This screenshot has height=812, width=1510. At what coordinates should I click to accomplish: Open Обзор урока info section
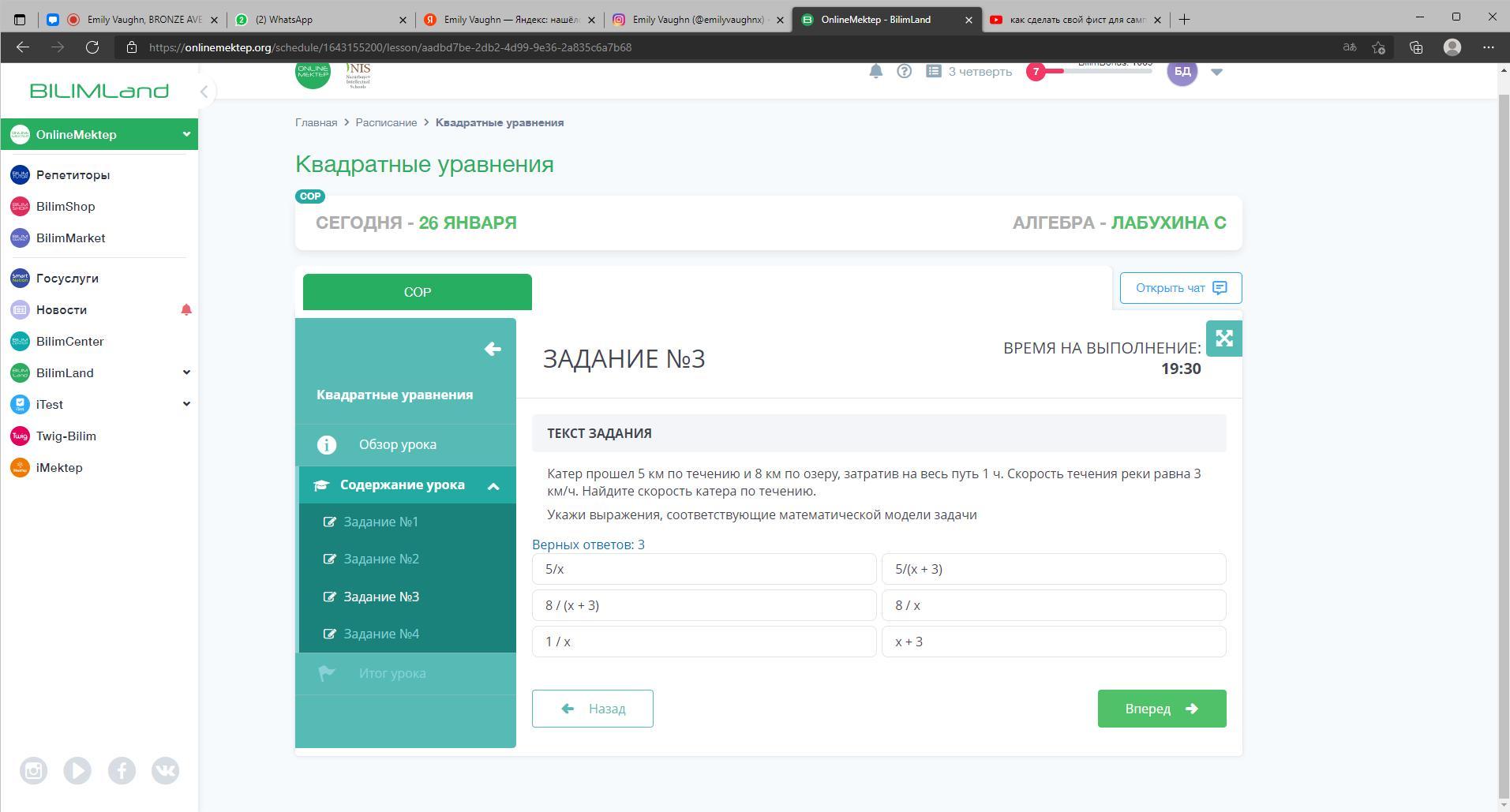pyautogui.click(x=406, y=444)
